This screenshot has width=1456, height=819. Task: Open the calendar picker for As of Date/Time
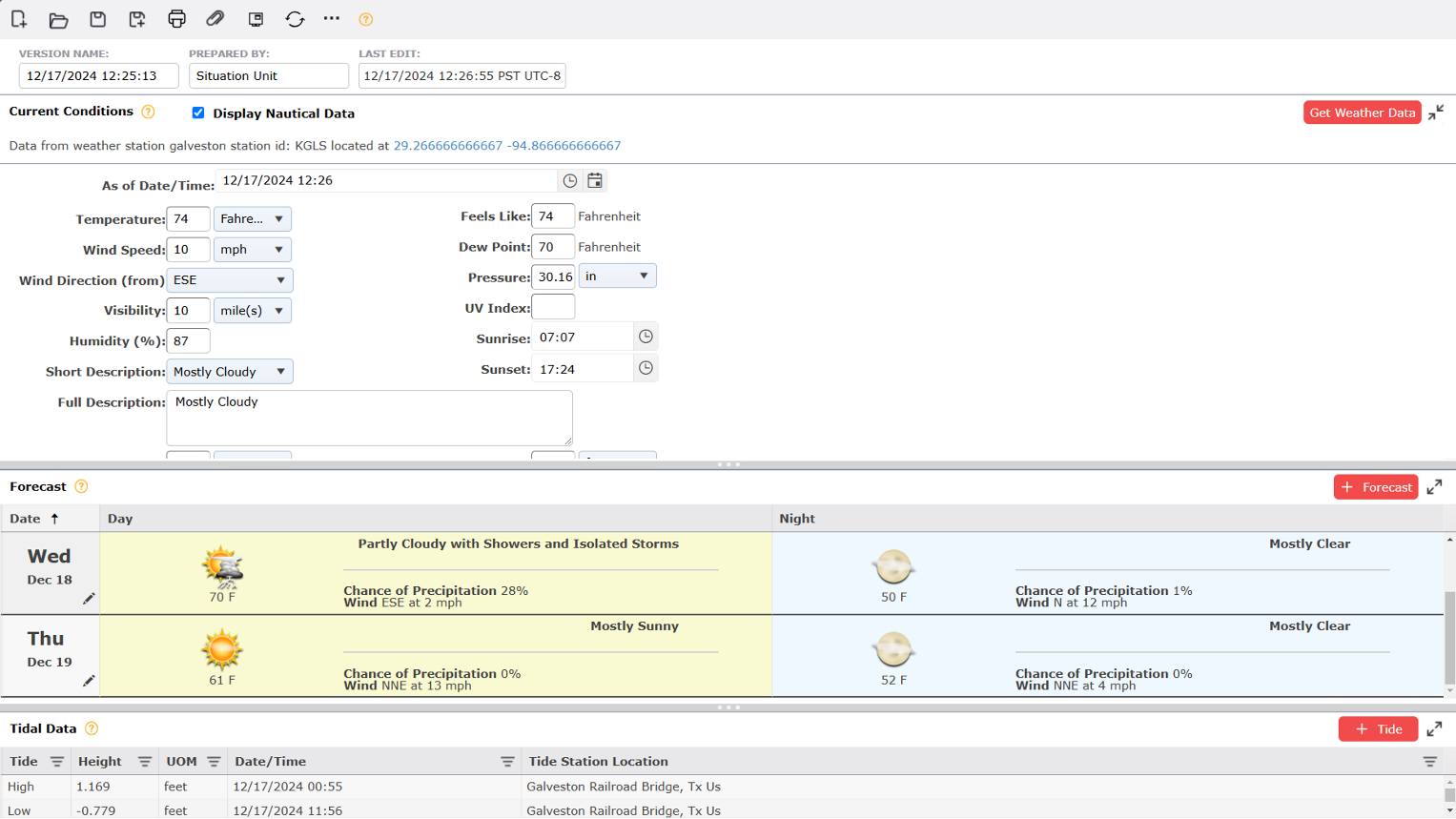(x=595, y=180)
